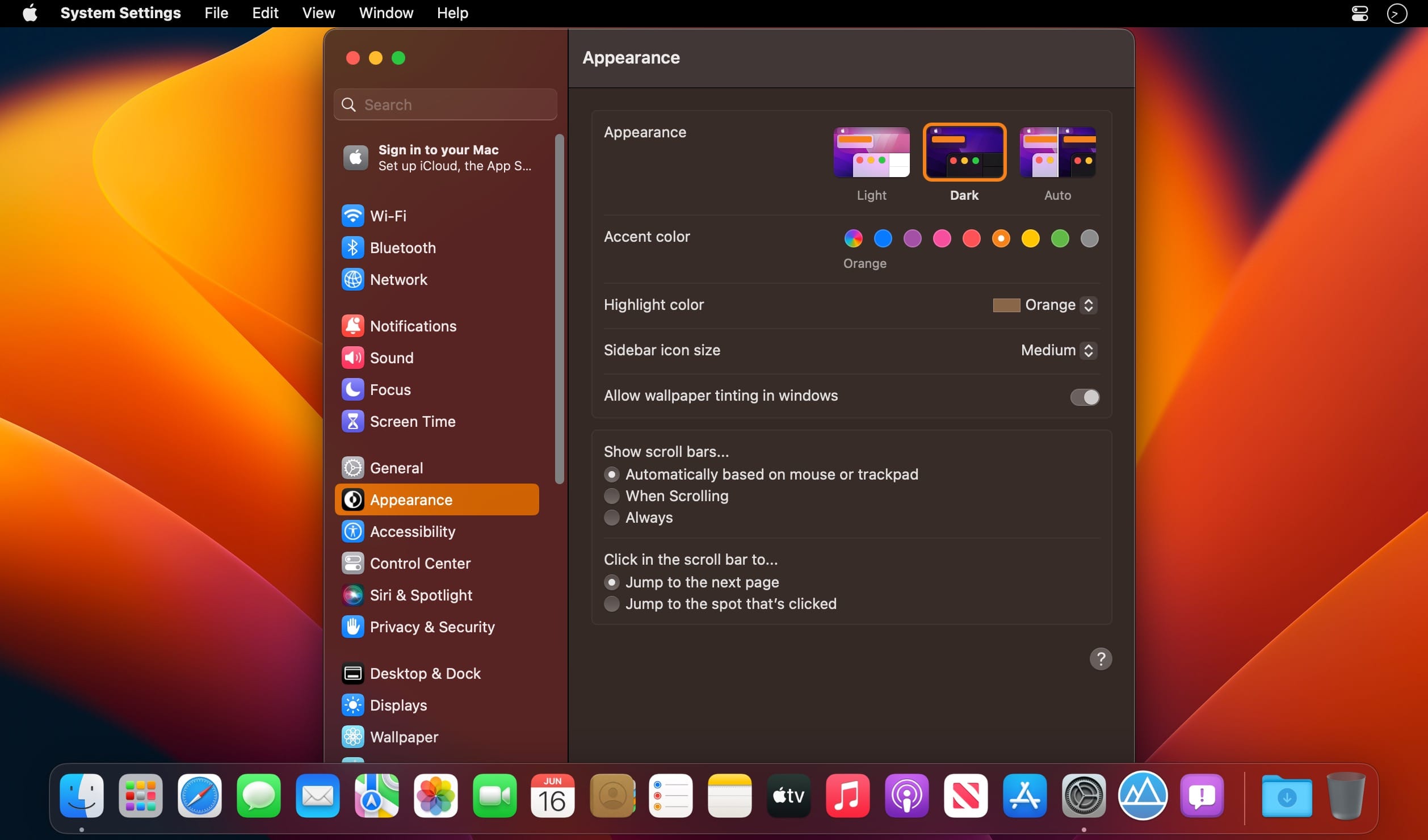Open the Notifications settings pane
This screenshot has width=1428, height=840.
pos(413,325)
